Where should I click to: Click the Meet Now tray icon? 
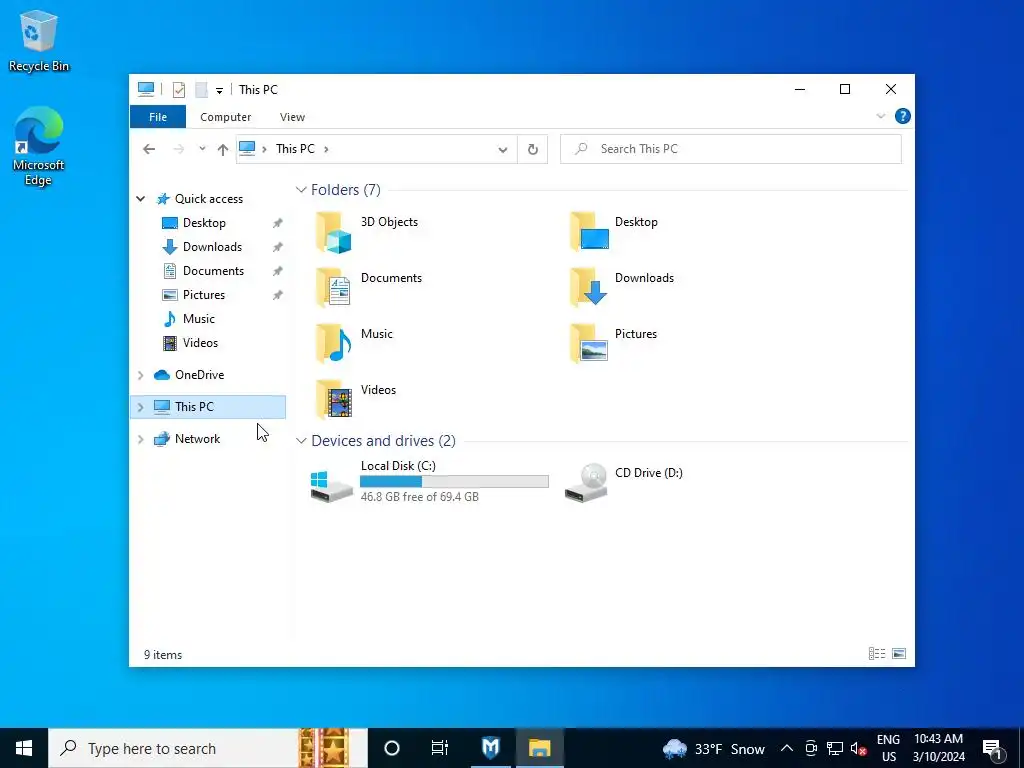coord(810,749)
